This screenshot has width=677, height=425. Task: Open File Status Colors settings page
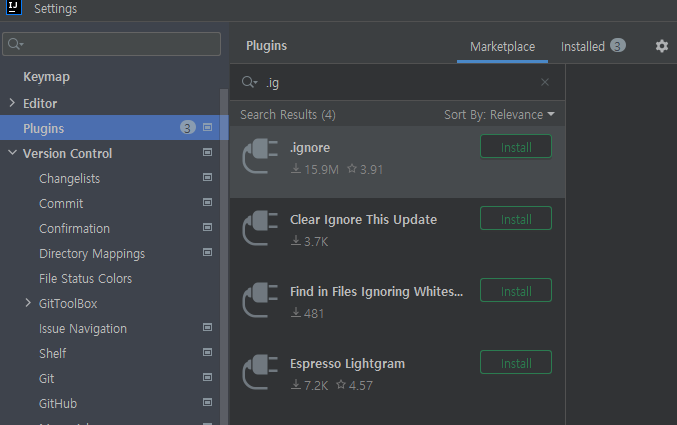coord(85,279)
